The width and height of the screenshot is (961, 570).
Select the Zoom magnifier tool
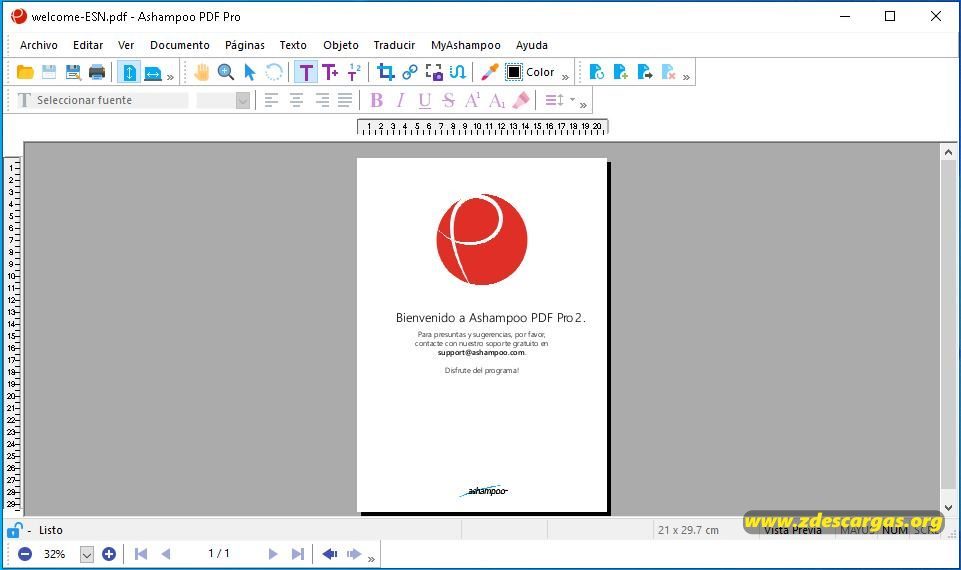tap(226, 72)
